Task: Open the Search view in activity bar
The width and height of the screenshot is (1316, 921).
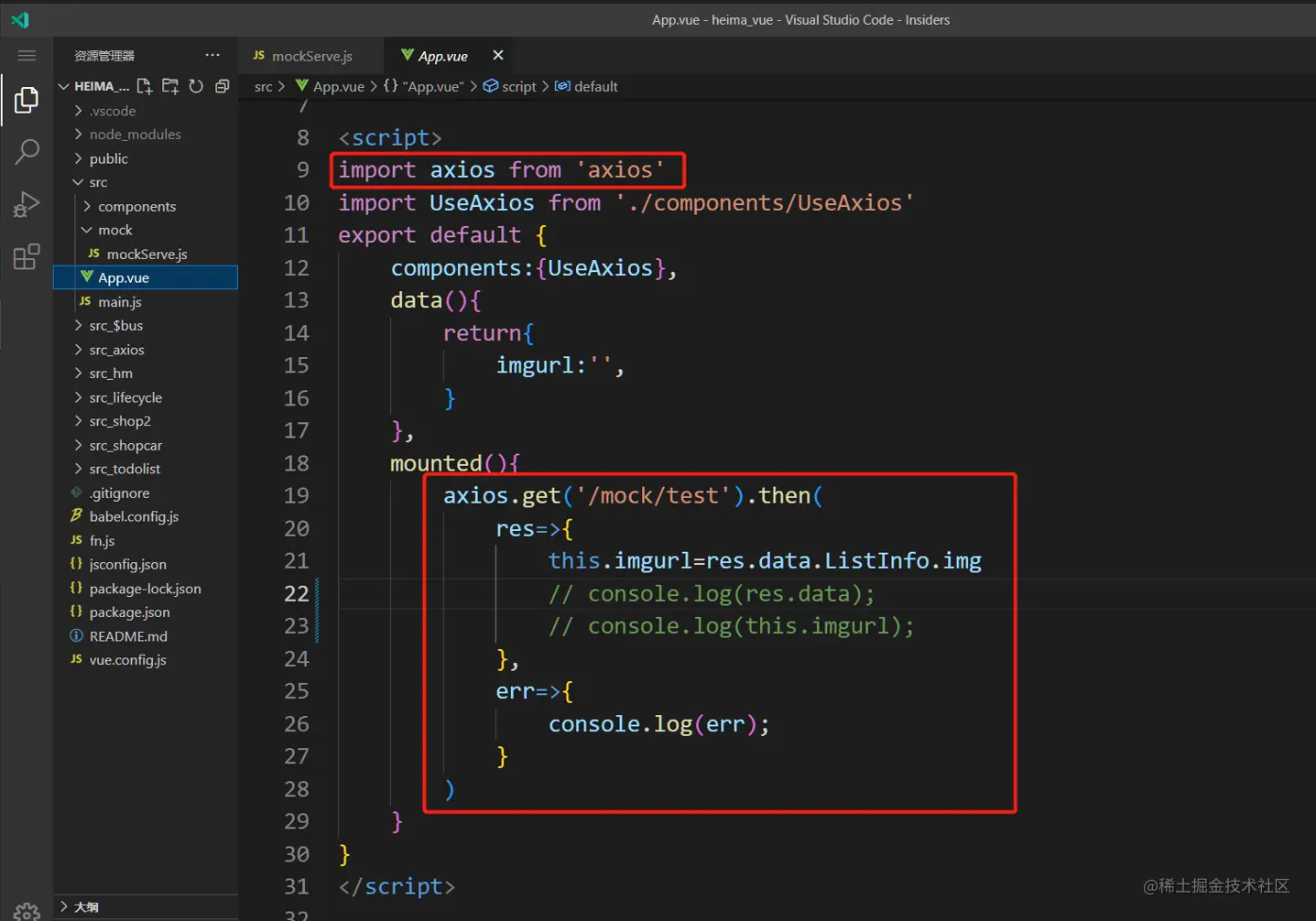Action: (x=27, y=151)
